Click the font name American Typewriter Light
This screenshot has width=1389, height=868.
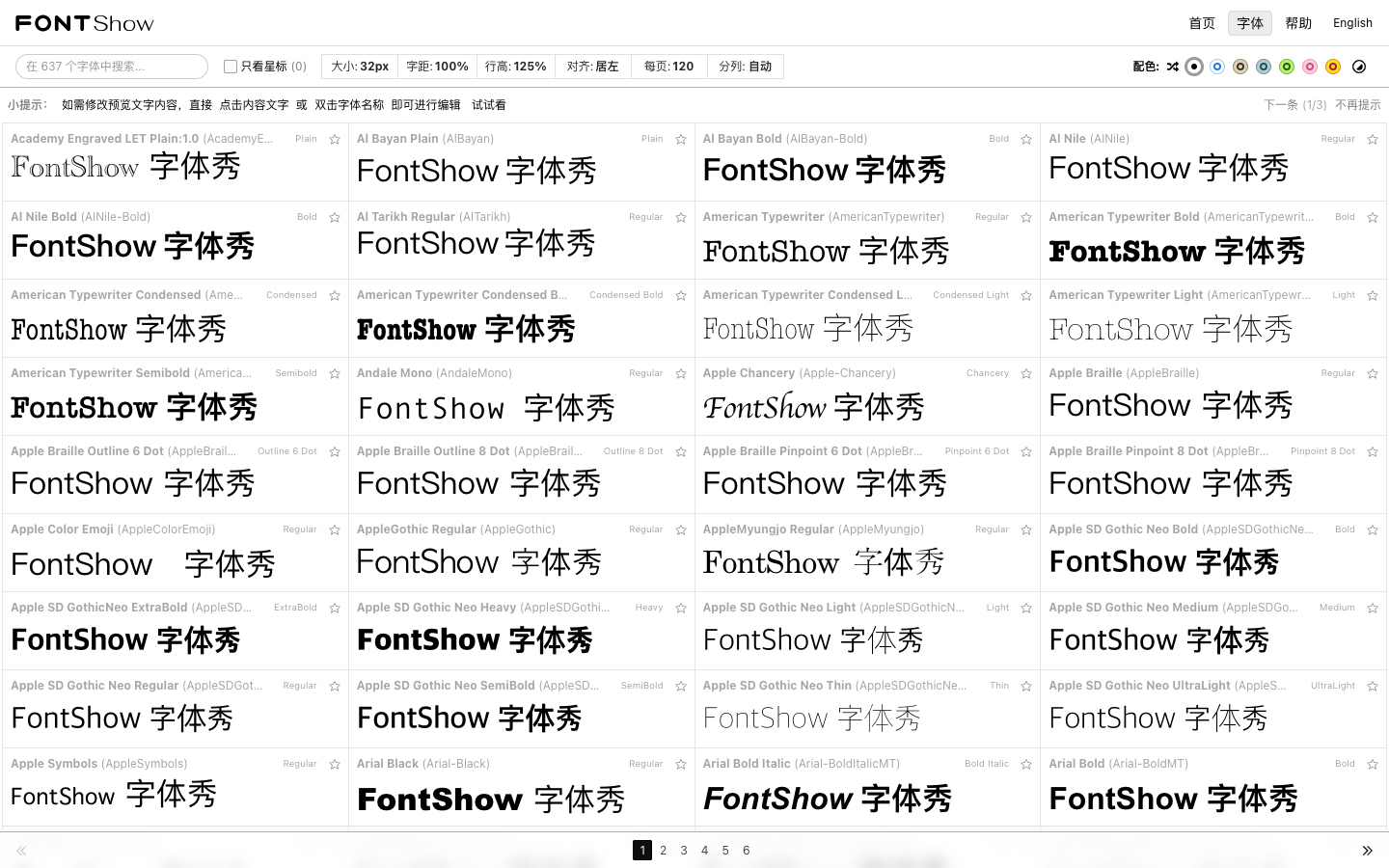1126,295
